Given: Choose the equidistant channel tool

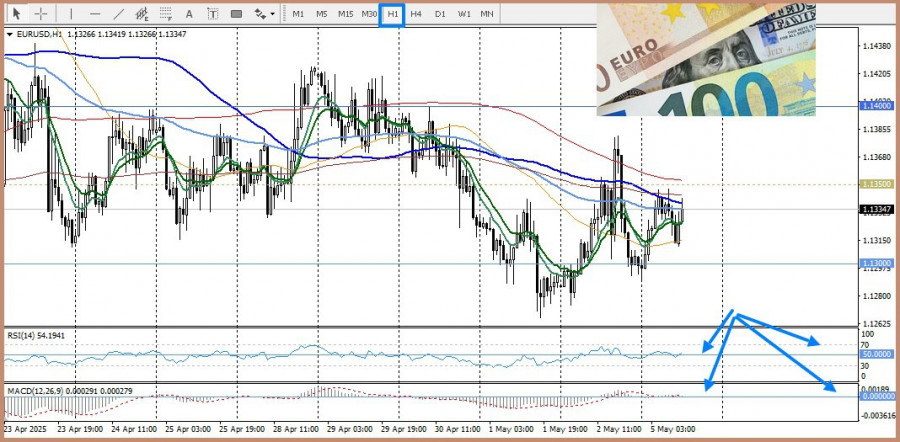Looking at the screenshot, I should (143, 14).
